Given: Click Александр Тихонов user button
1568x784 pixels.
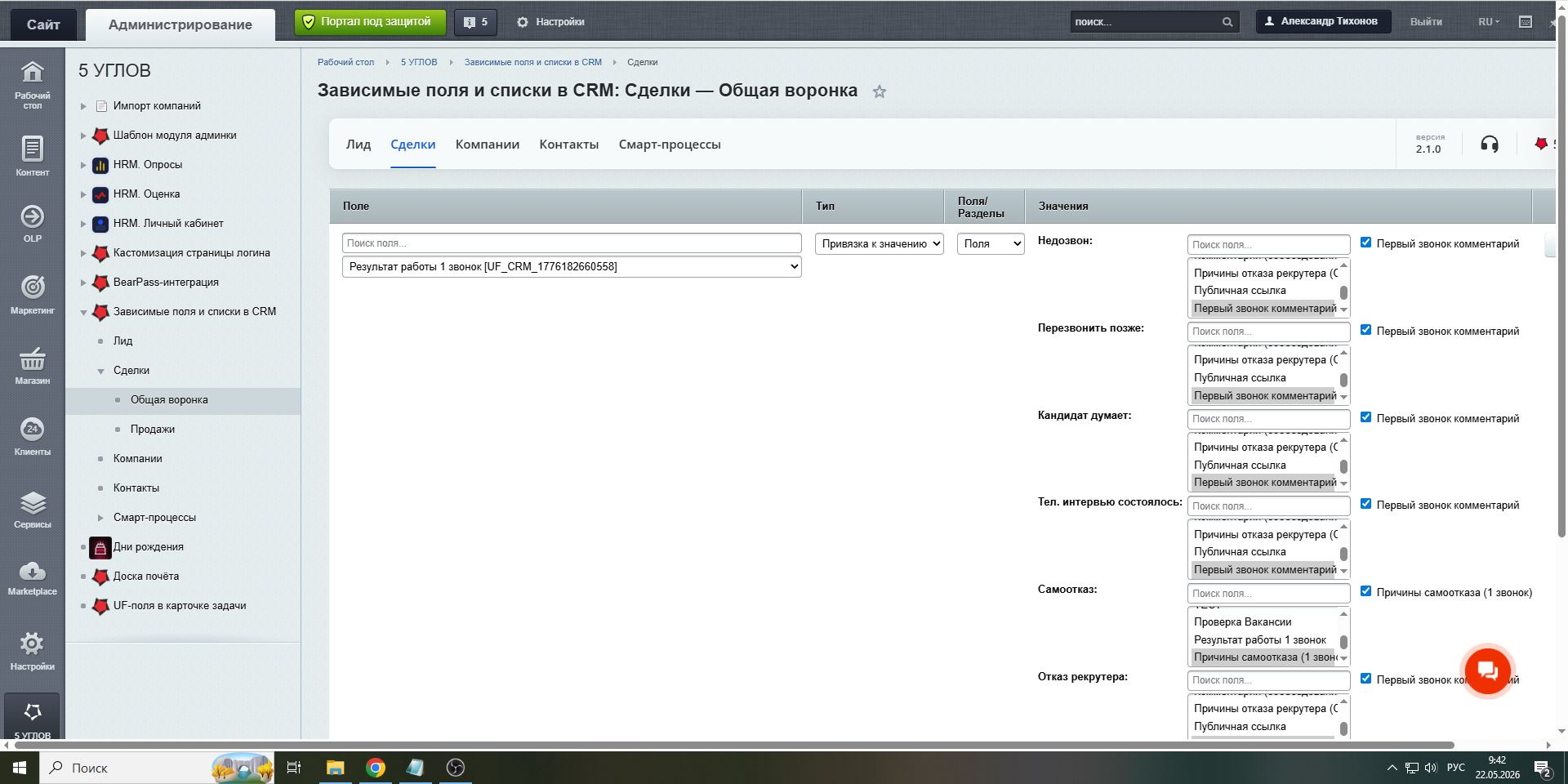Looking at the screenshot, I should pos(1323,21).
